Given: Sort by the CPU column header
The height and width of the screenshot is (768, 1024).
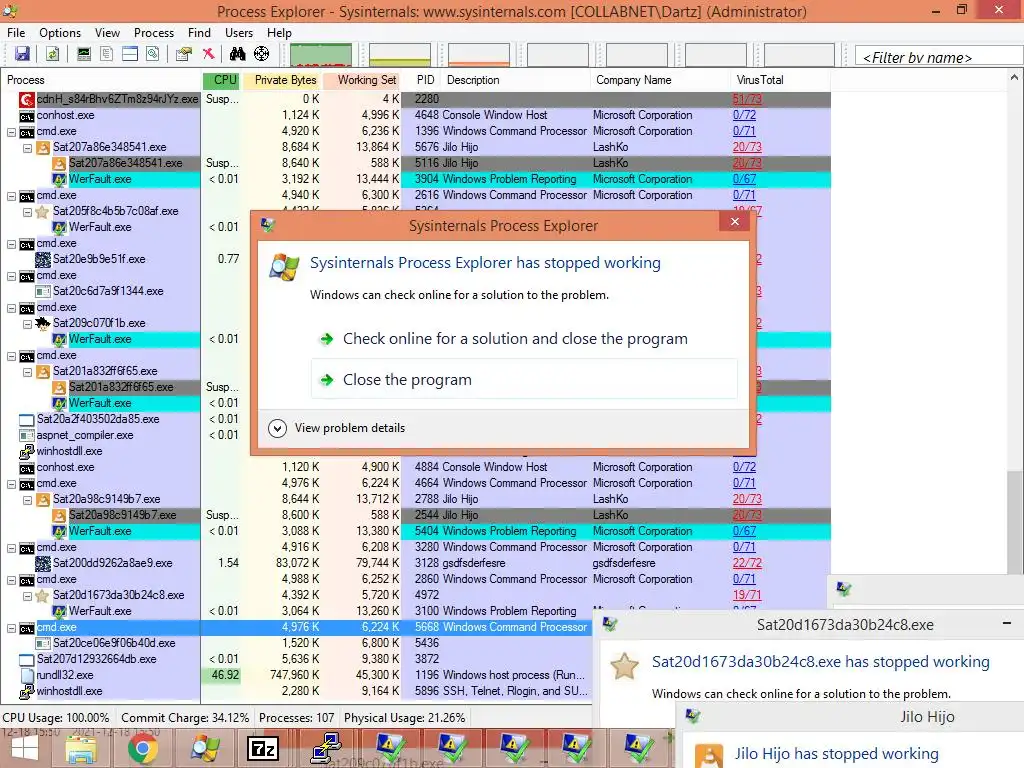Looking at the screenshot, I should point(221,80).
